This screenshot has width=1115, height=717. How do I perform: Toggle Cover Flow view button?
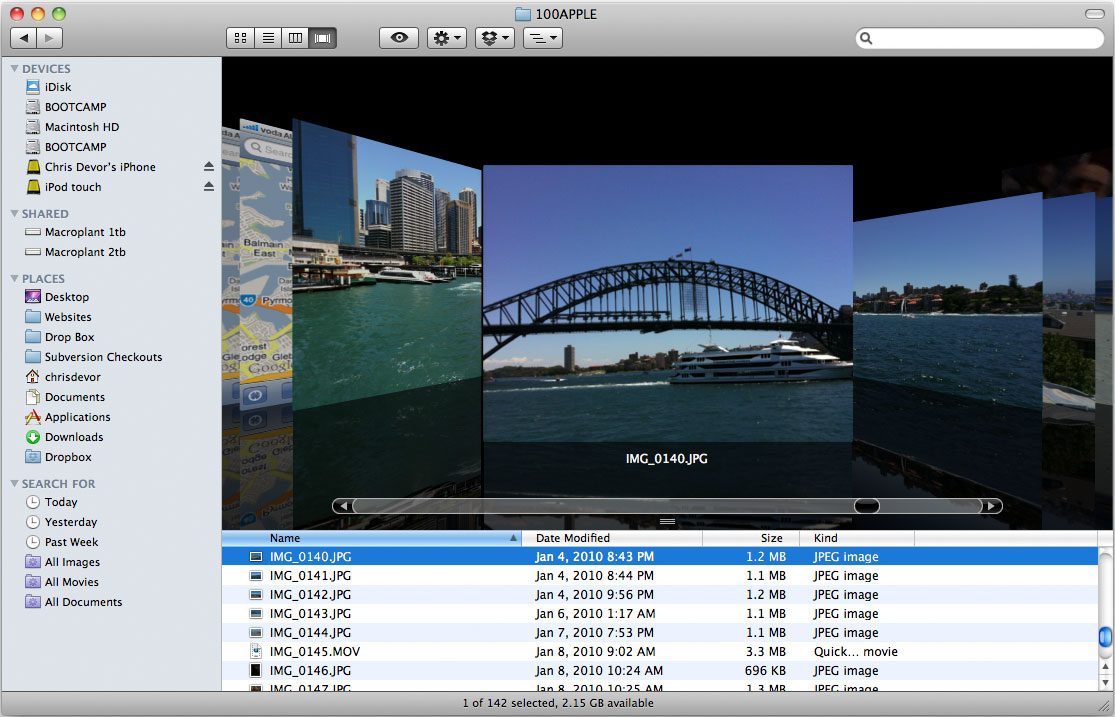click(323, 38)
